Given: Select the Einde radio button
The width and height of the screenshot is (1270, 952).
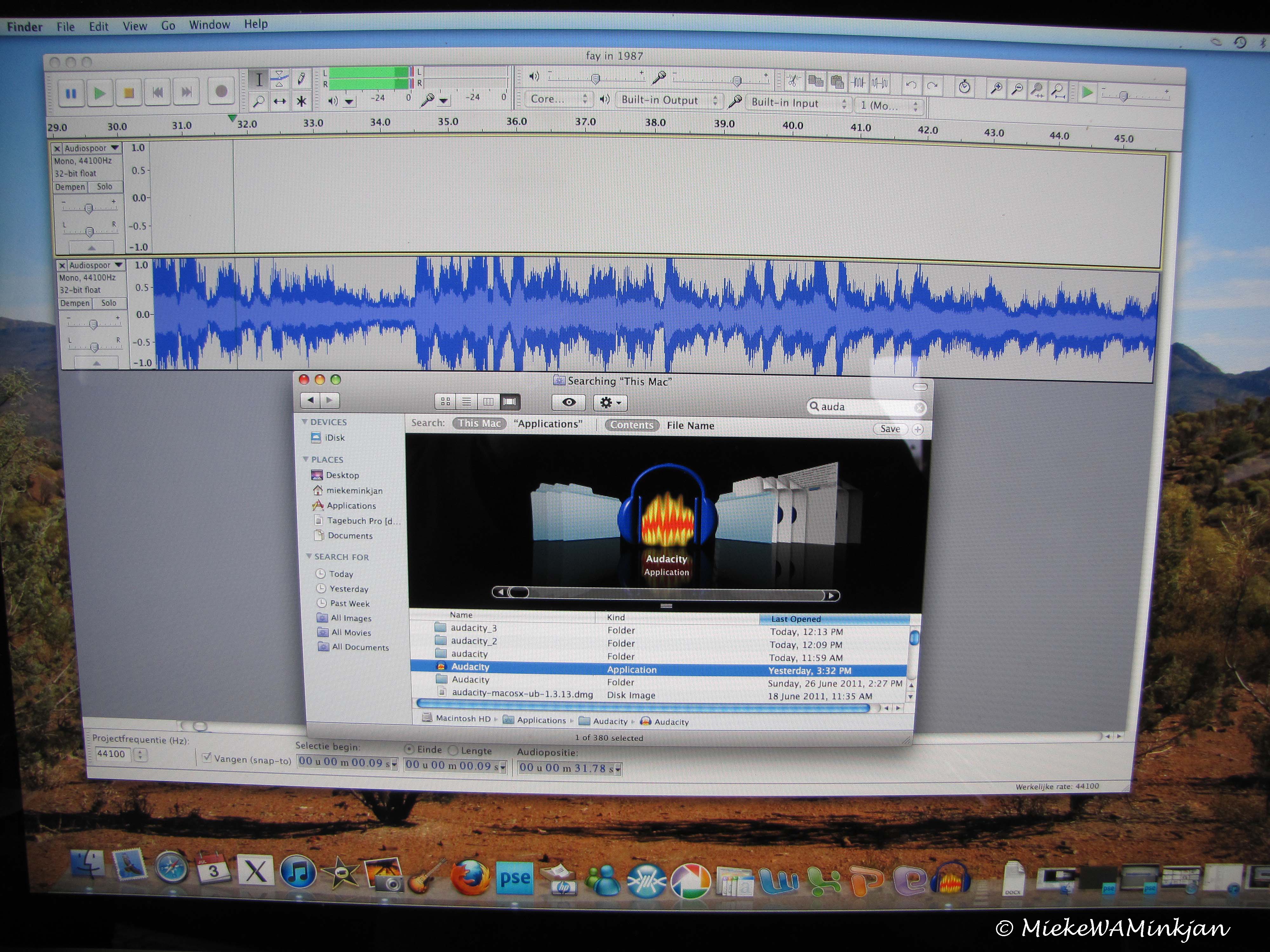Looking at the screenshot, I should [x=409, y=750].
